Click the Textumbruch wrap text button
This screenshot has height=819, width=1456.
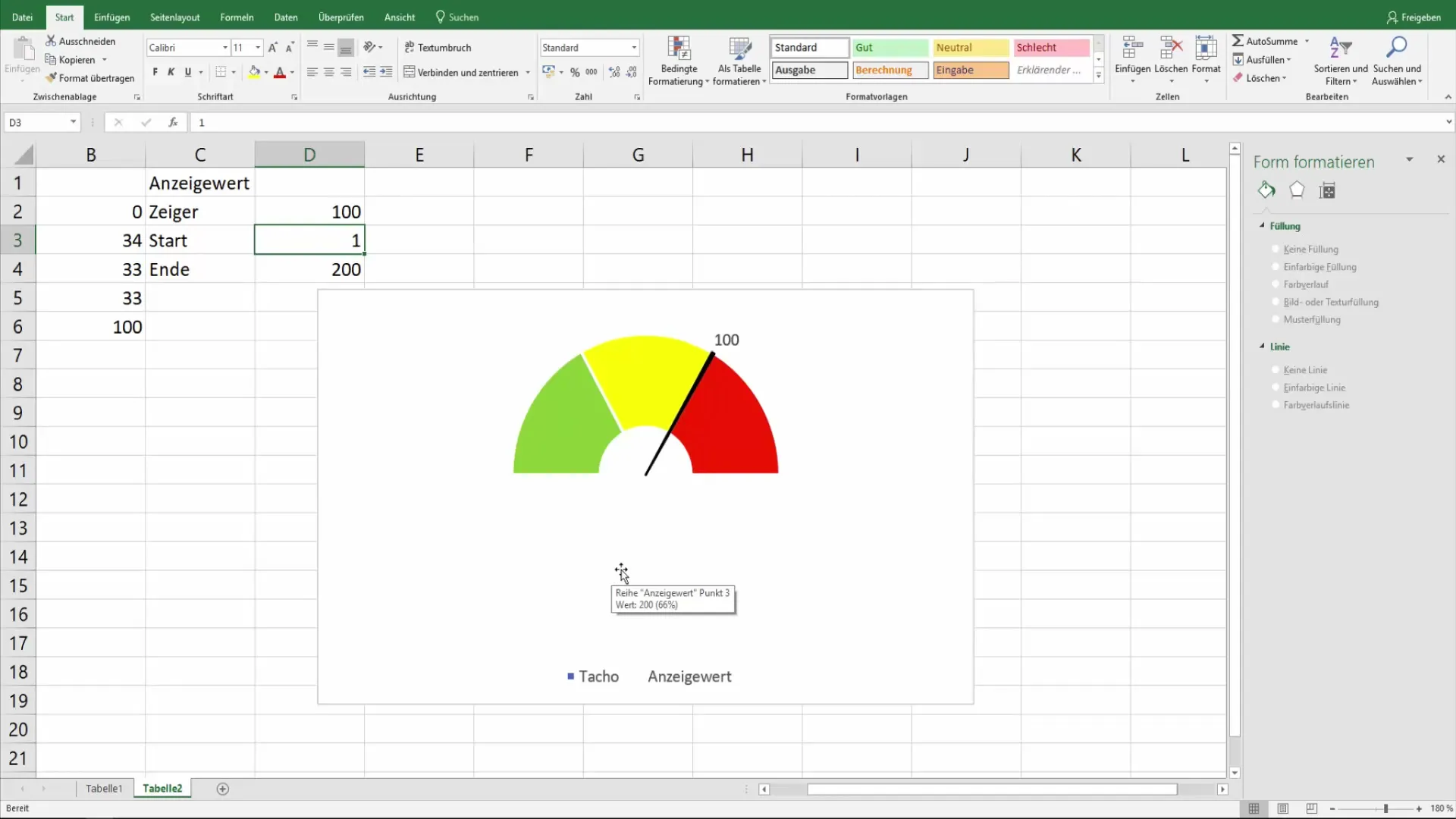(x=438, y=47)
